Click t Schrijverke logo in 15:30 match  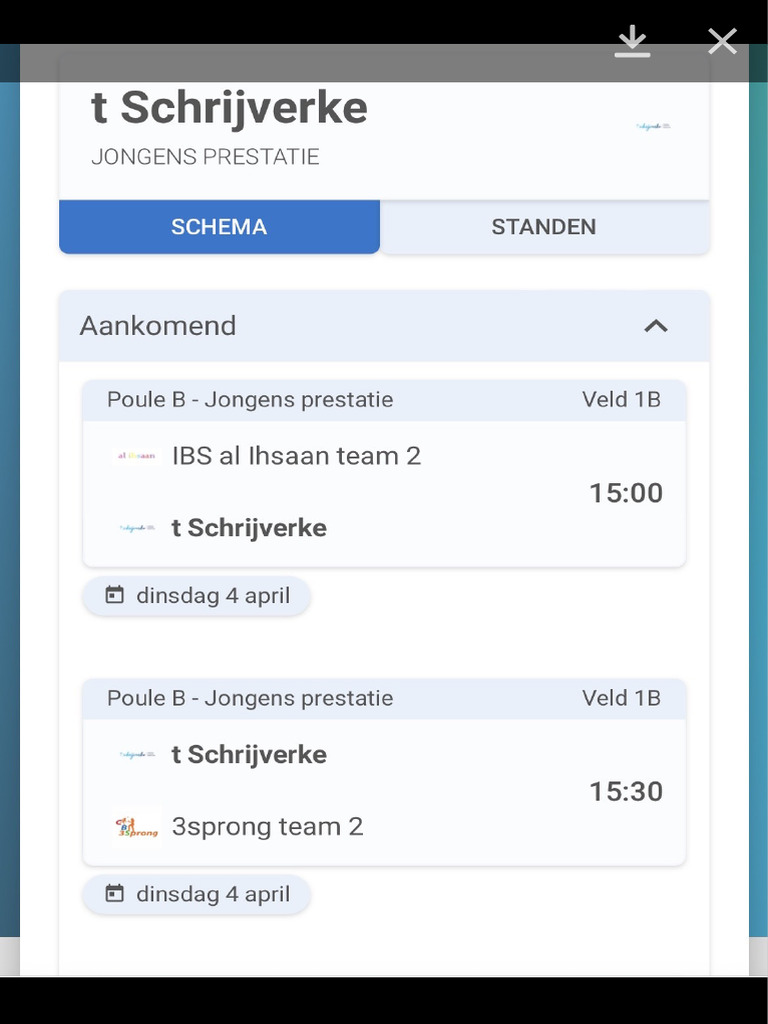136,754
